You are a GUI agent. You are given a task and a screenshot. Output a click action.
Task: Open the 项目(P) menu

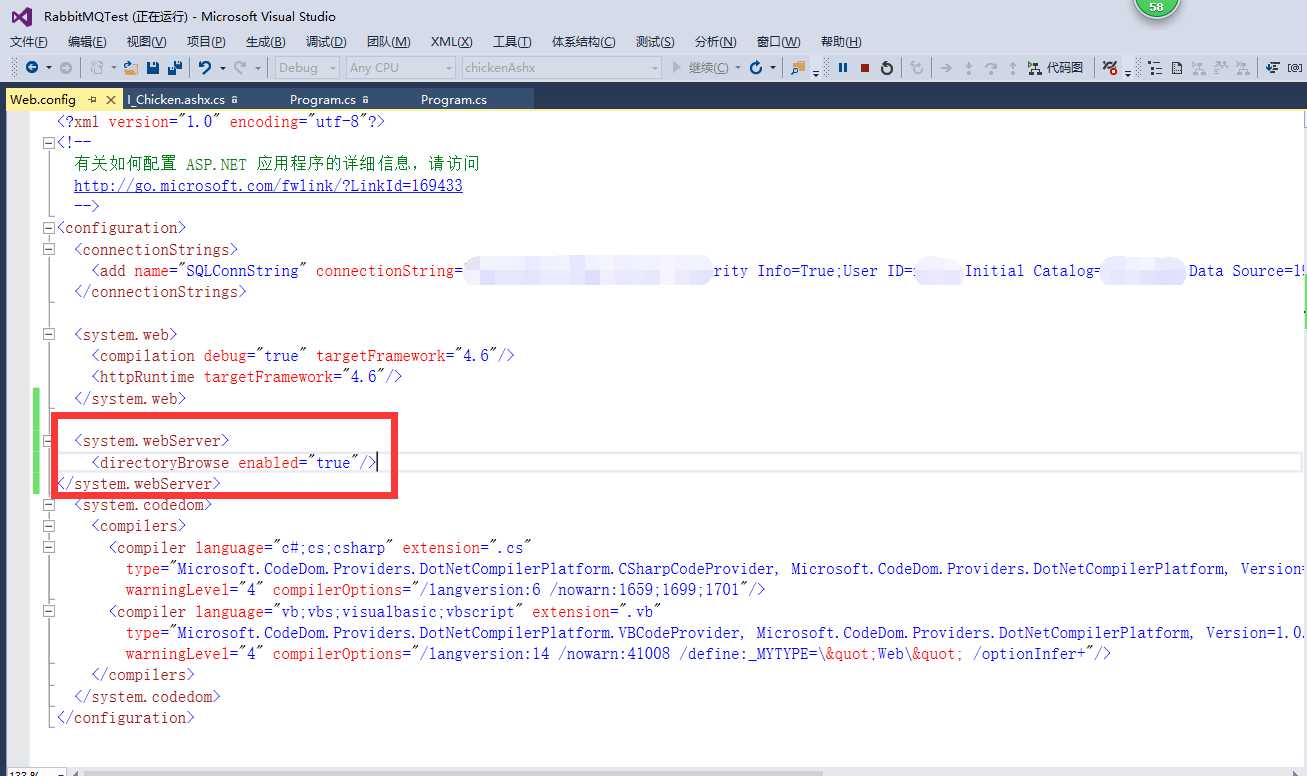[206, 42]
